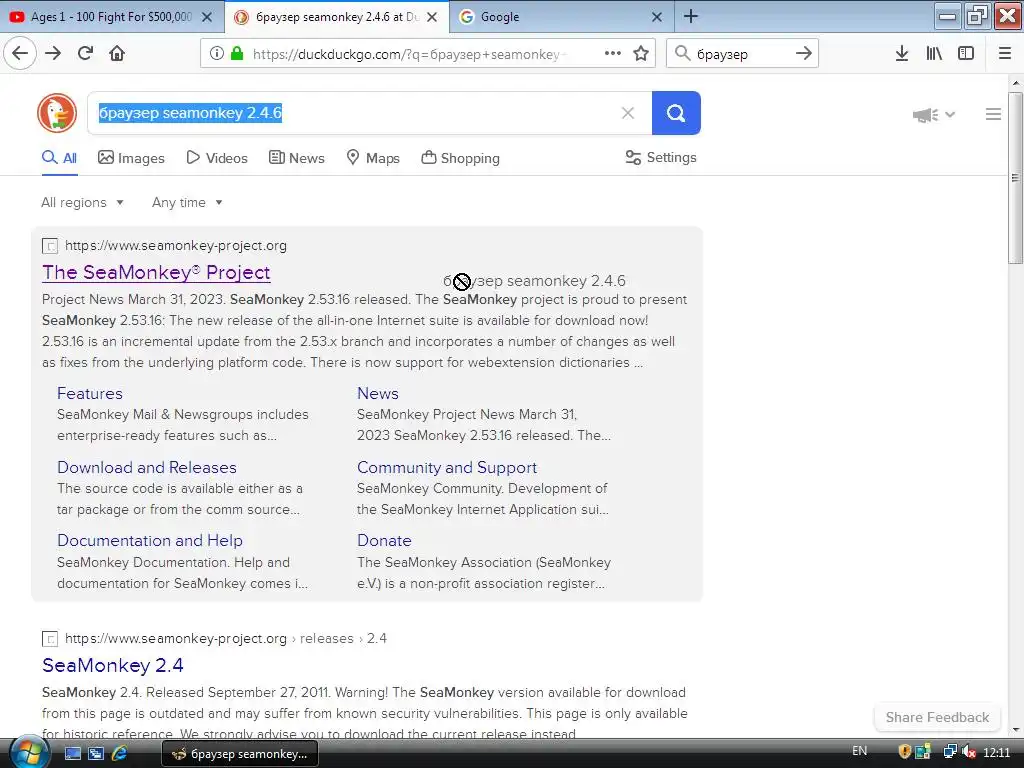Focus the toolbar search field with браузер
This screenshot has height=768, width=1024.
pos(741,54)
